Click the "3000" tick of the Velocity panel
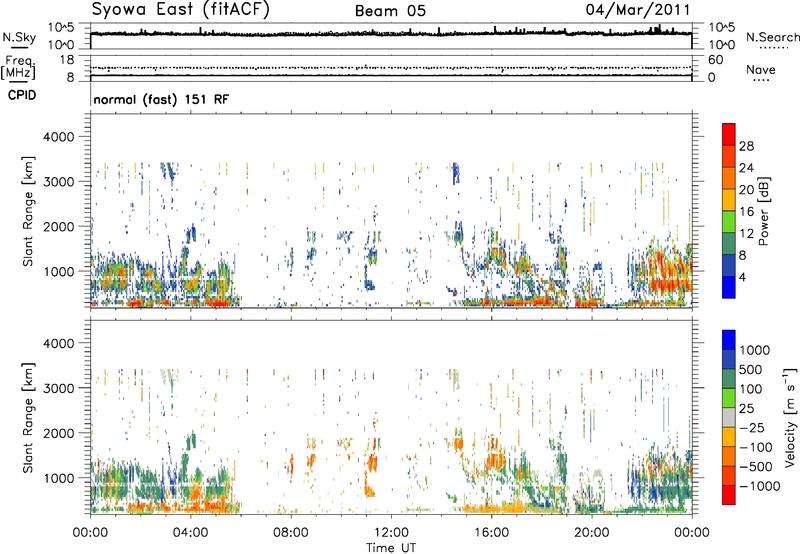The image size is (800, 554). point(58,388)
